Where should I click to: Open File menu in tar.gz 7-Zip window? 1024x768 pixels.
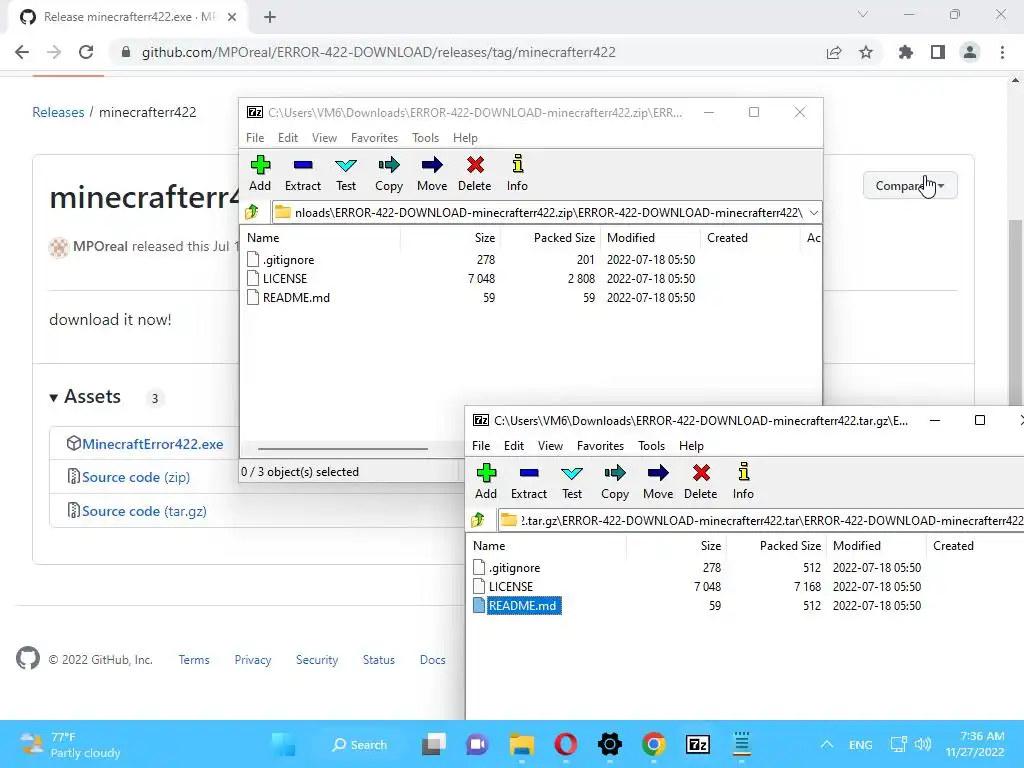tap(481, 446)
